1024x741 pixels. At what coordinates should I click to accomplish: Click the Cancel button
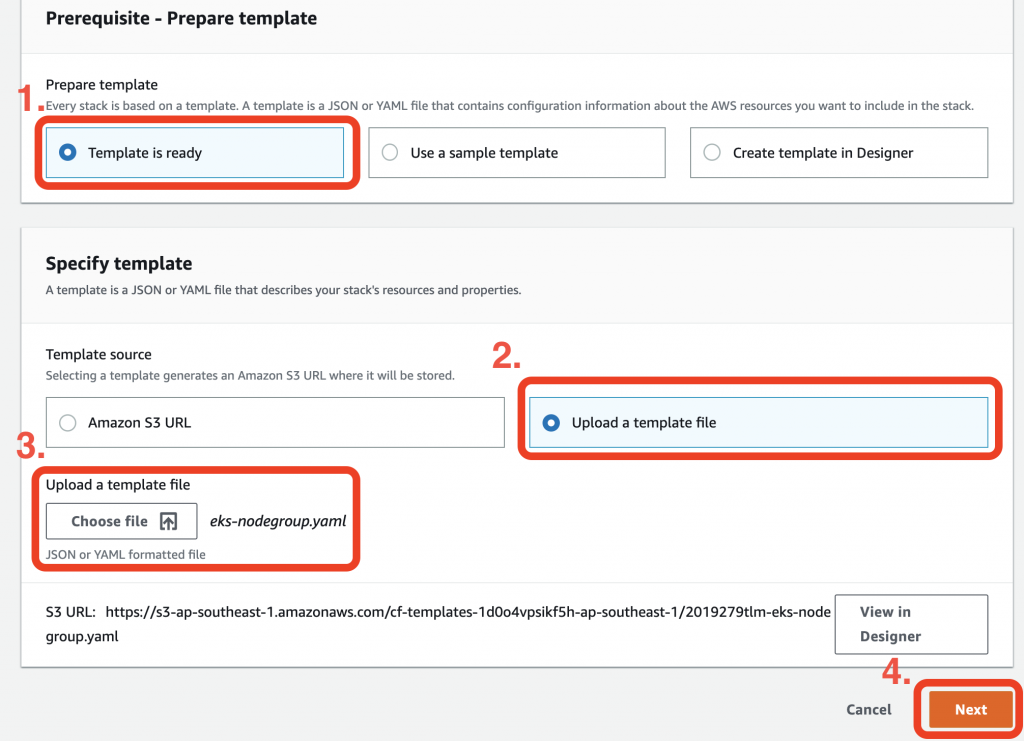point(869,710)
